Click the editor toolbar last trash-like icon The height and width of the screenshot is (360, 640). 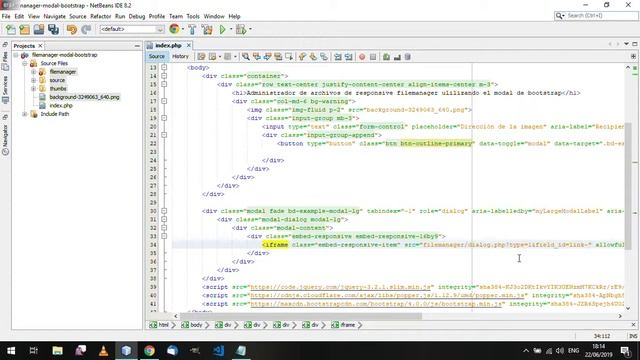407,57
